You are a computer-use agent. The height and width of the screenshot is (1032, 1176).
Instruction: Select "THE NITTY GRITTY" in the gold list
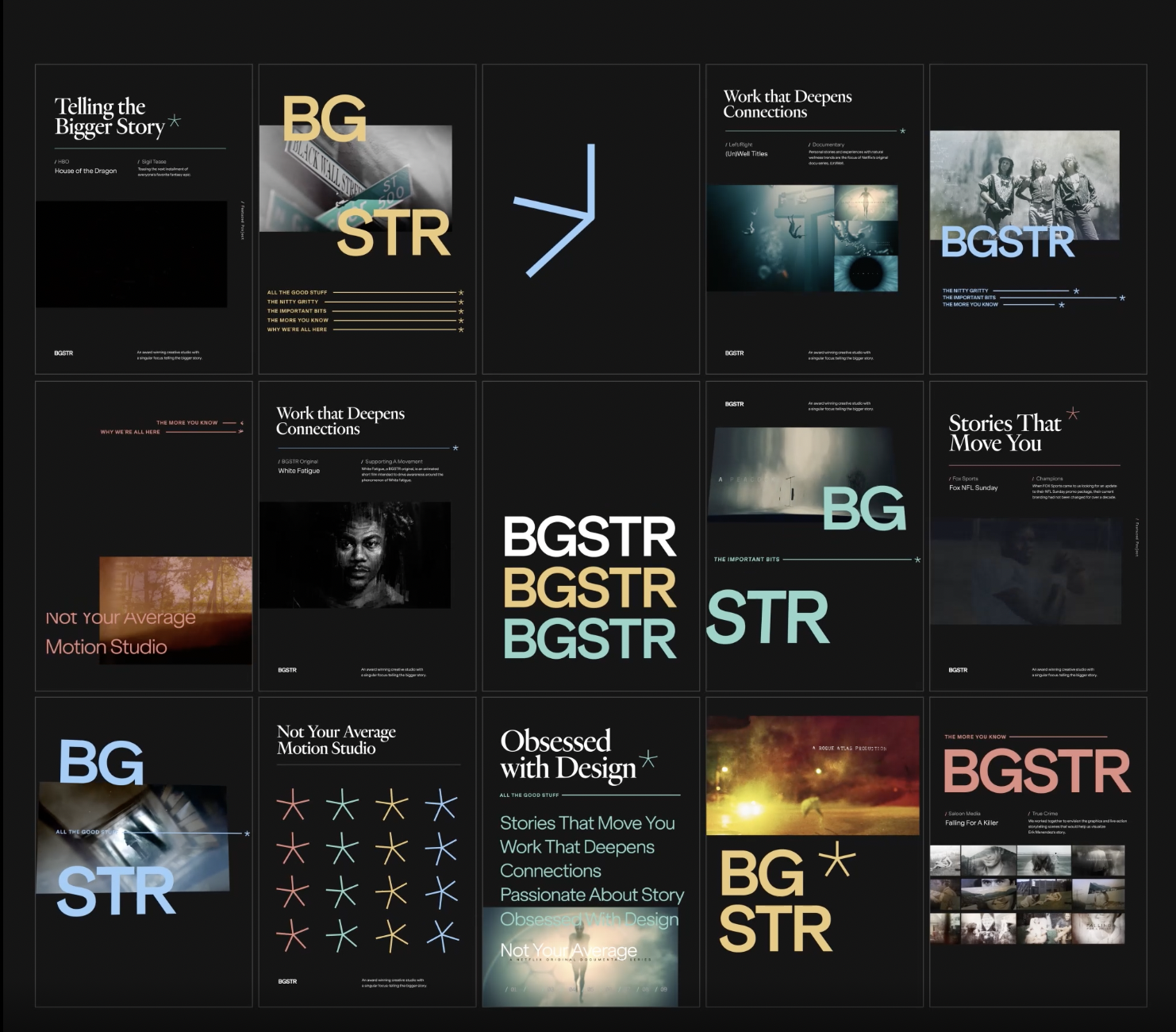click(294, 302)
